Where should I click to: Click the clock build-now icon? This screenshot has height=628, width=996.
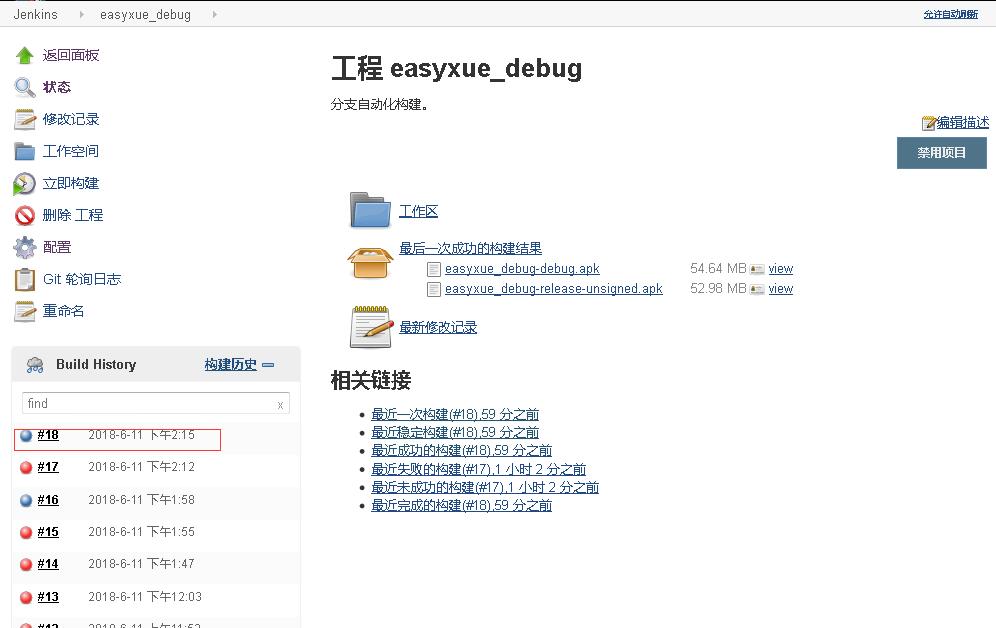coord(25,184)
